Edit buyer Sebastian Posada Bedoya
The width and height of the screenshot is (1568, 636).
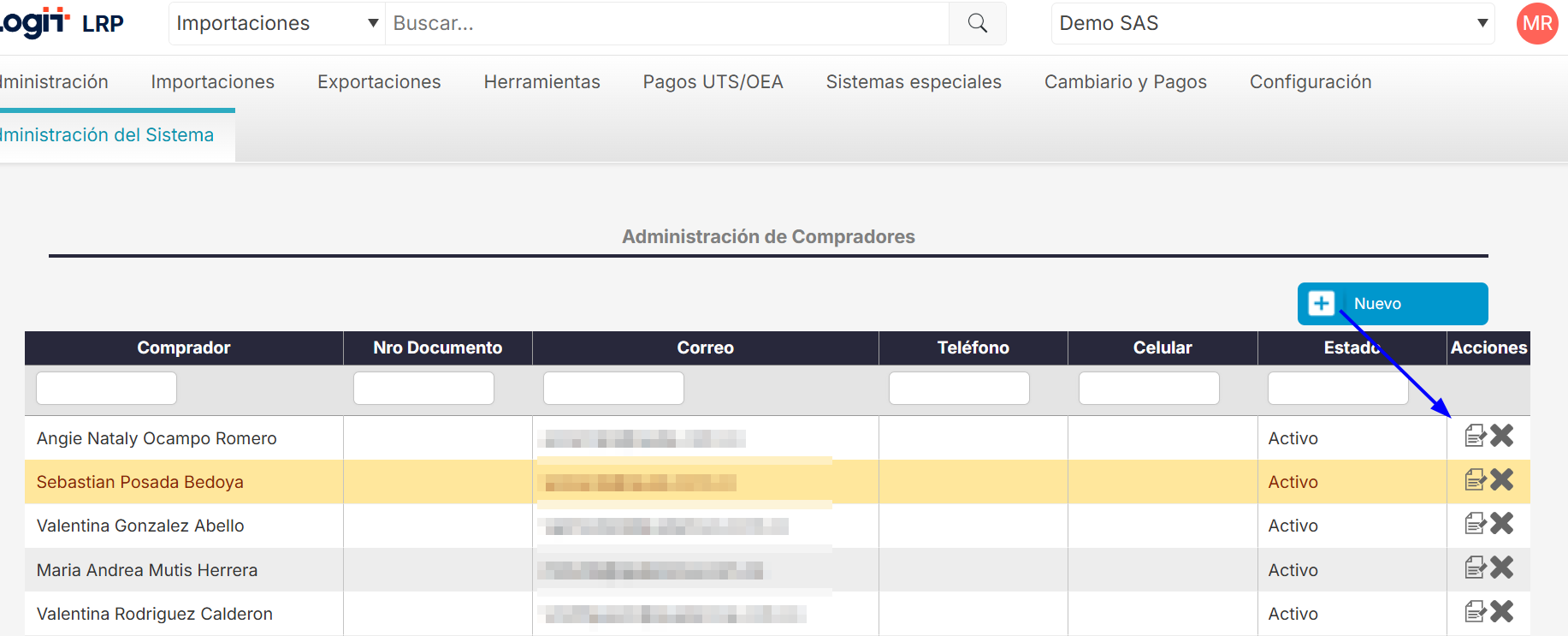(x=1476, y=479)
